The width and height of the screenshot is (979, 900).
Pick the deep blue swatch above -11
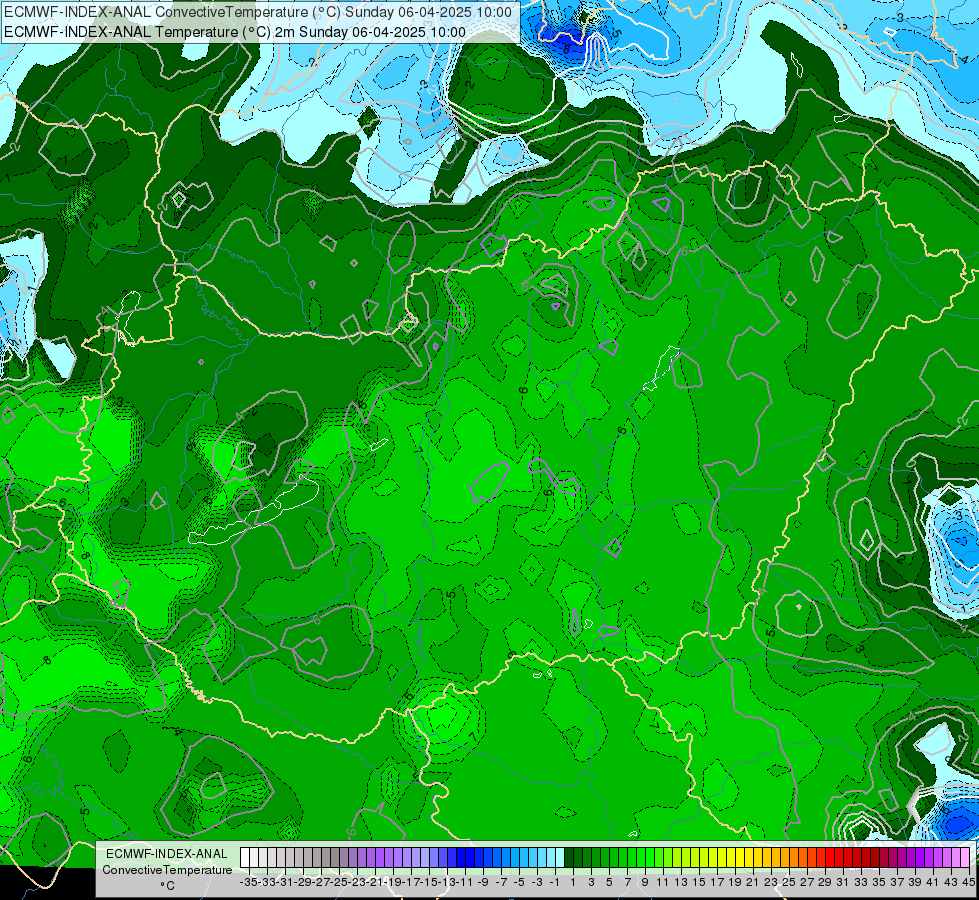click(460, 858)
